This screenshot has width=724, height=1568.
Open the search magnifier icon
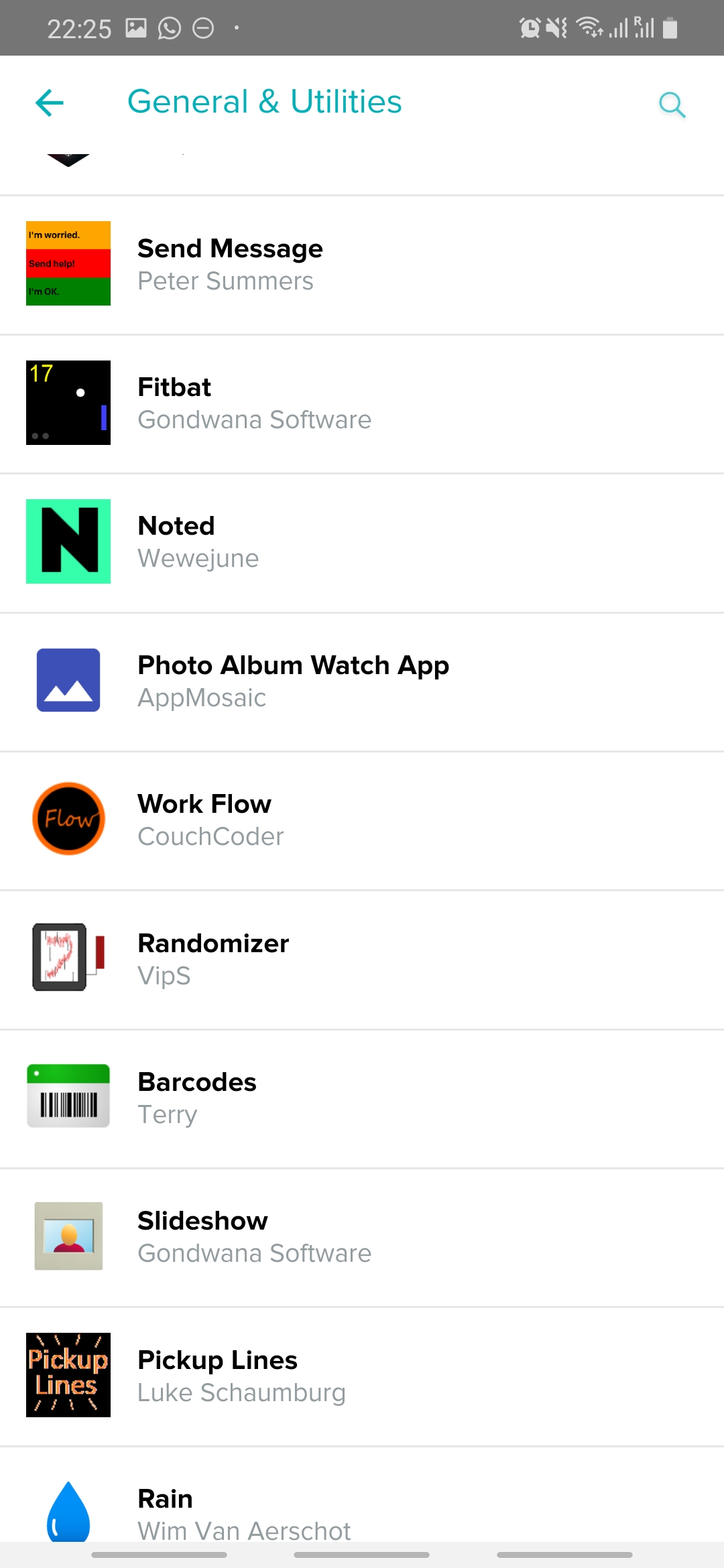pos(672,105)
